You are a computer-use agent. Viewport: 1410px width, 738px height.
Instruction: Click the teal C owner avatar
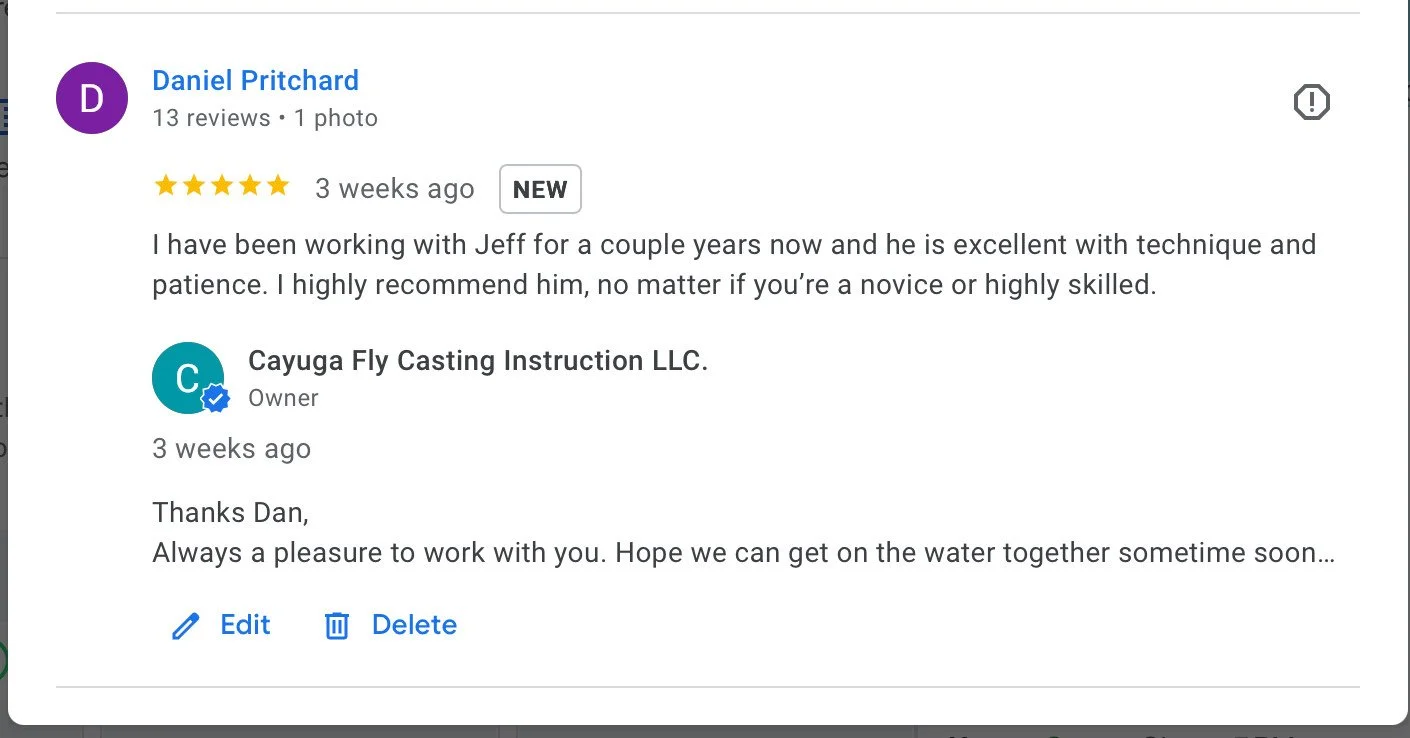[186, 377]
